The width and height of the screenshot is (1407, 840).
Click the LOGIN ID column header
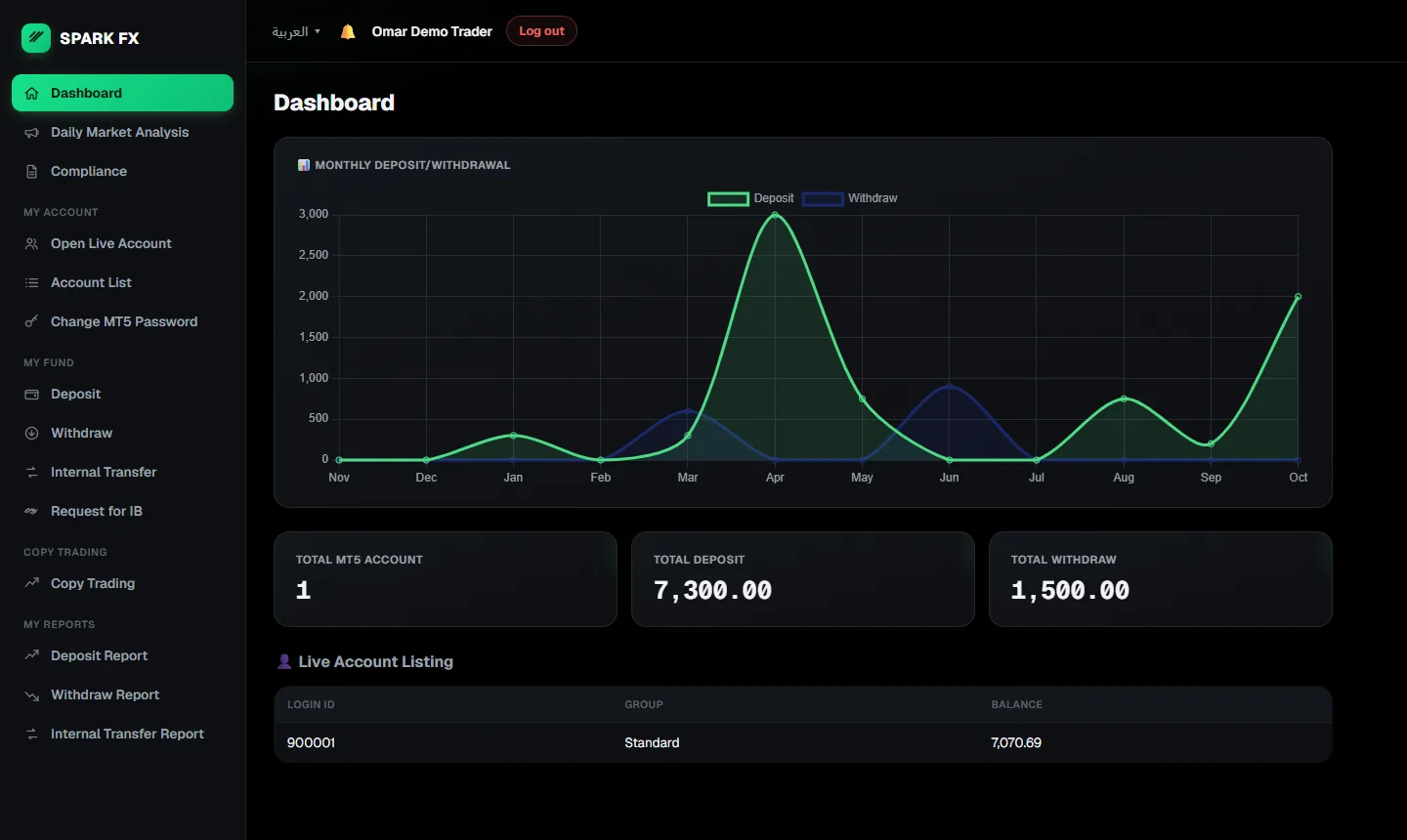pos(311,705)
